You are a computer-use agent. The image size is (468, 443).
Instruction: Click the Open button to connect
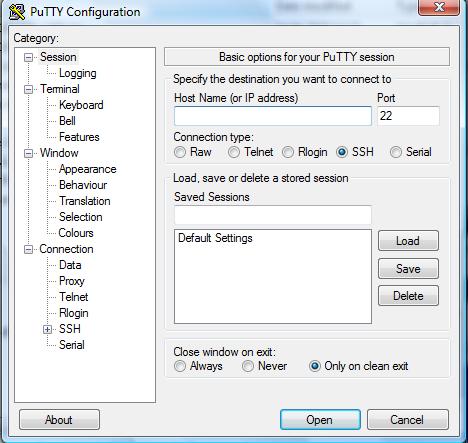coord(320,420)
